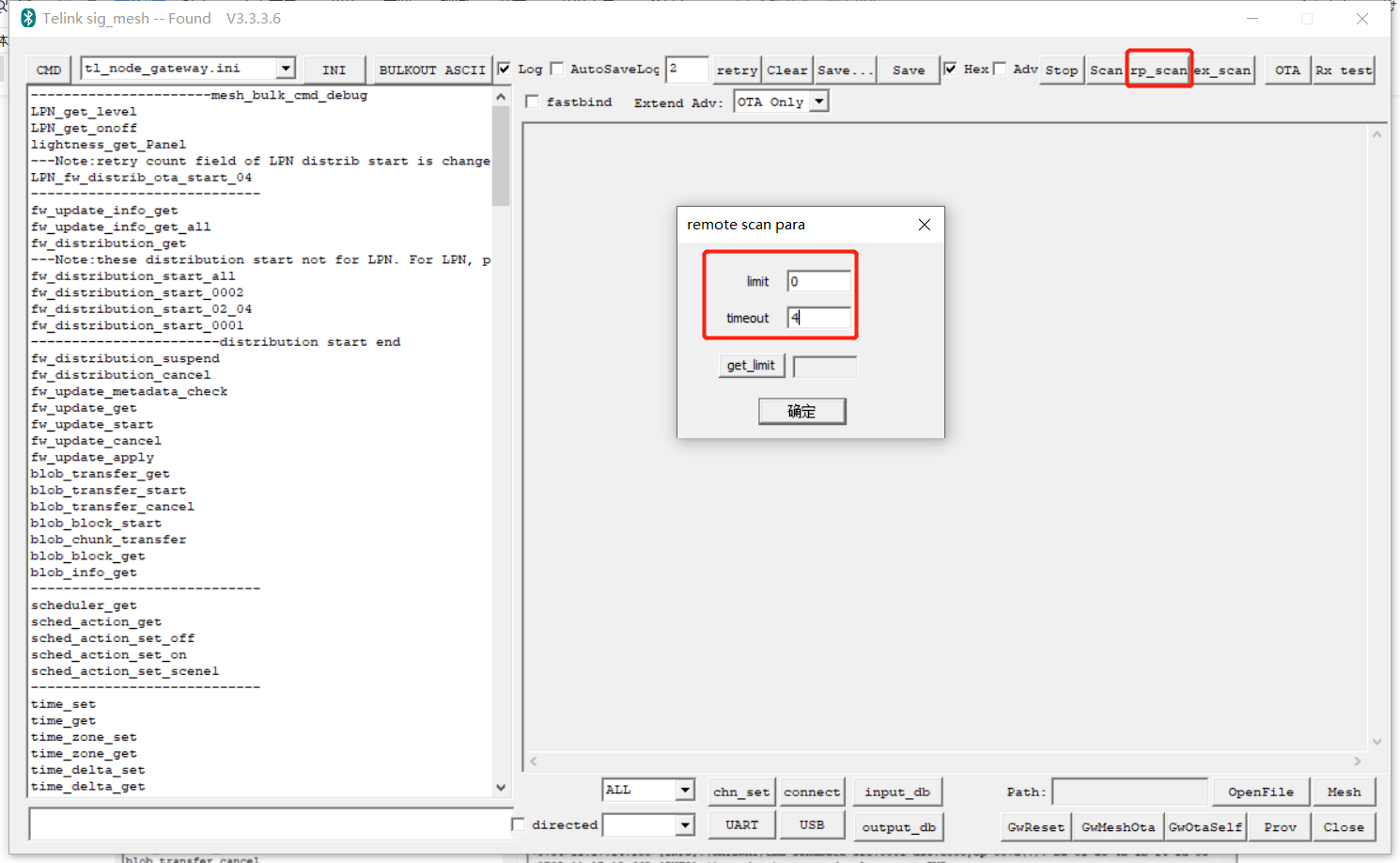Click the Save... button

845,70
